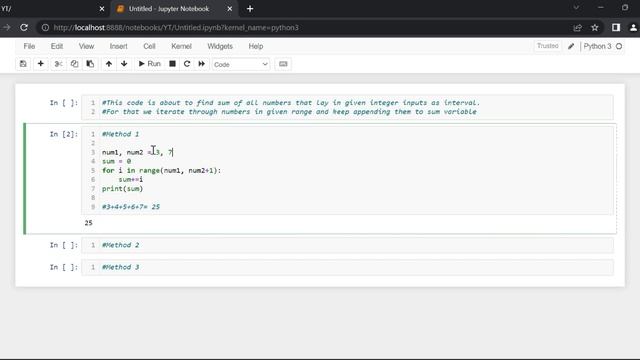Toggle the browser side panel icon
The width and height of the screenshot is (640, 360).
point(616,27)
